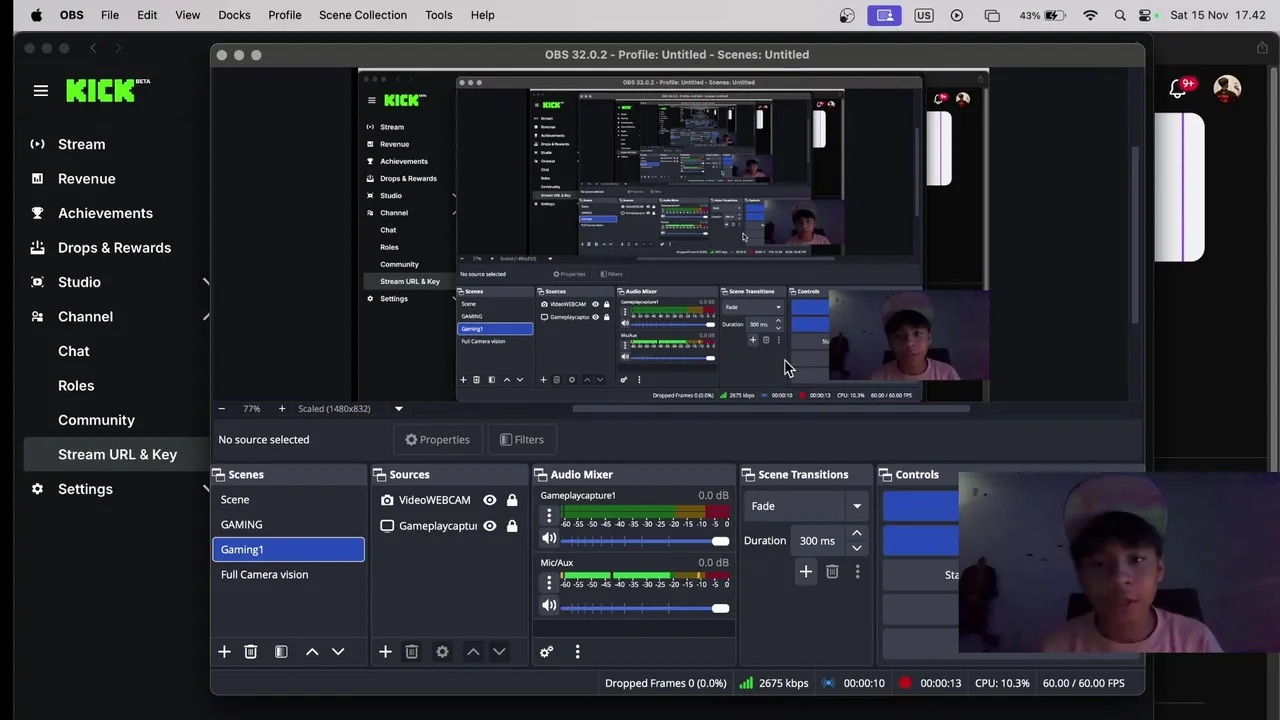Open Gameplaycapture1 audio options dots
This screenshot has height=720, width=1280.
(x=548, y=516)
